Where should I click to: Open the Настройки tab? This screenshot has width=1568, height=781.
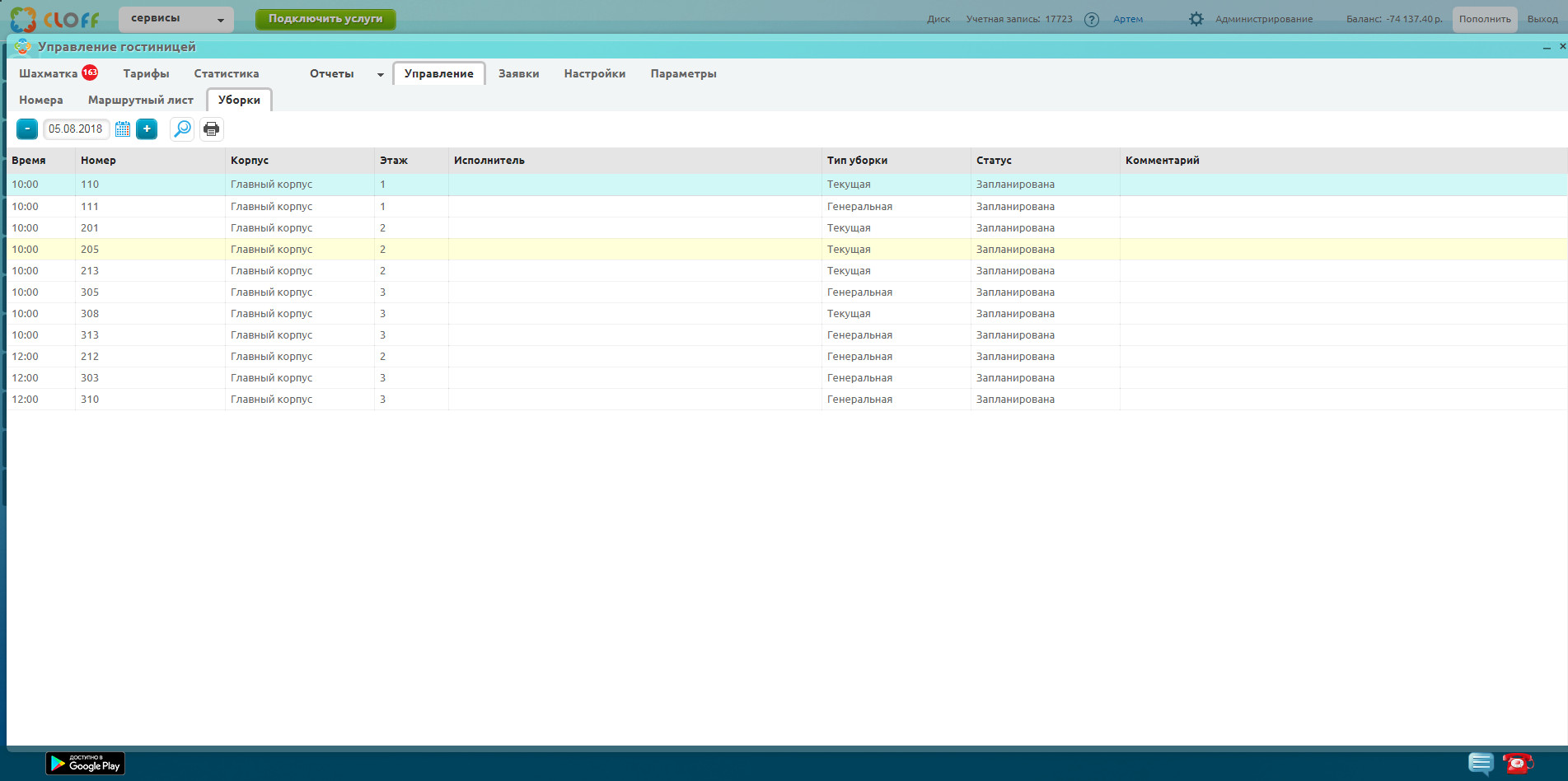[595, 73]
